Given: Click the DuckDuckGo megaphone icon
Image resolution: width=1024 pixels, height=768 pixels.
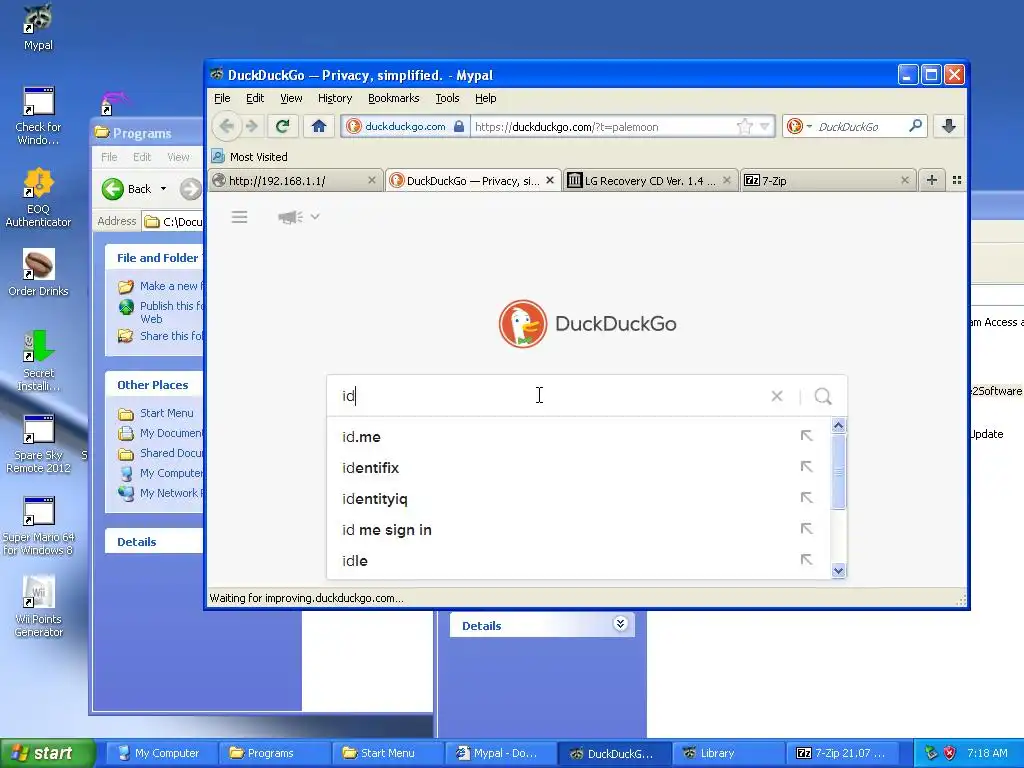Looking at the screenshot, I should click(x=290, y=217).
